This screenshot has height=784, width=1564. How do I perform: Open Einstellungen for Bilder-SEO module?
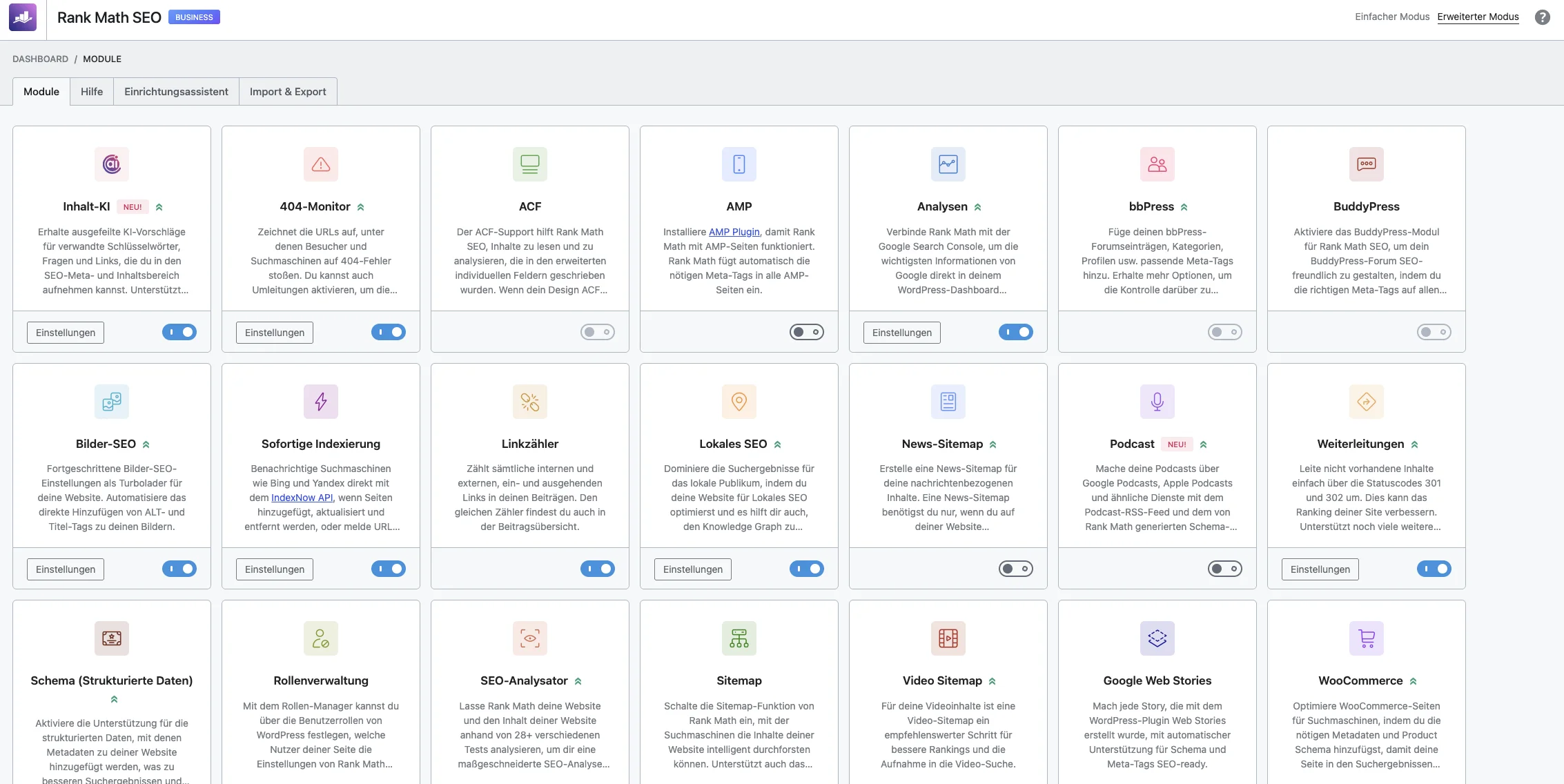tap(66, 569)
